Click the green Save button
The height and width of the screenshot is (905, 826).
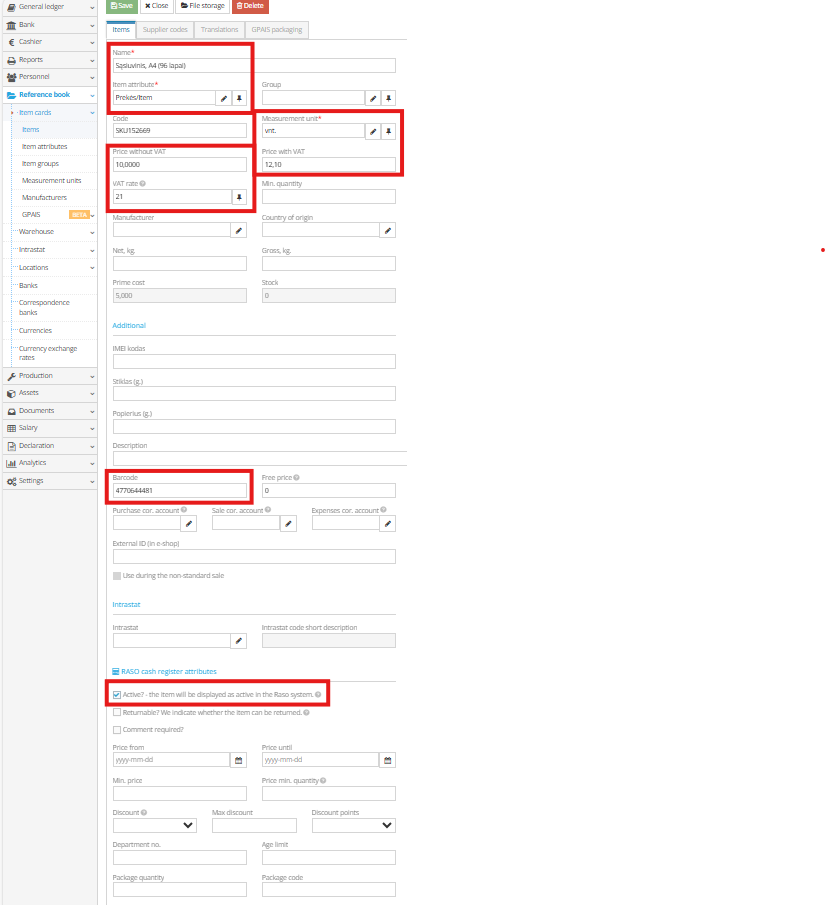(121, 6)
